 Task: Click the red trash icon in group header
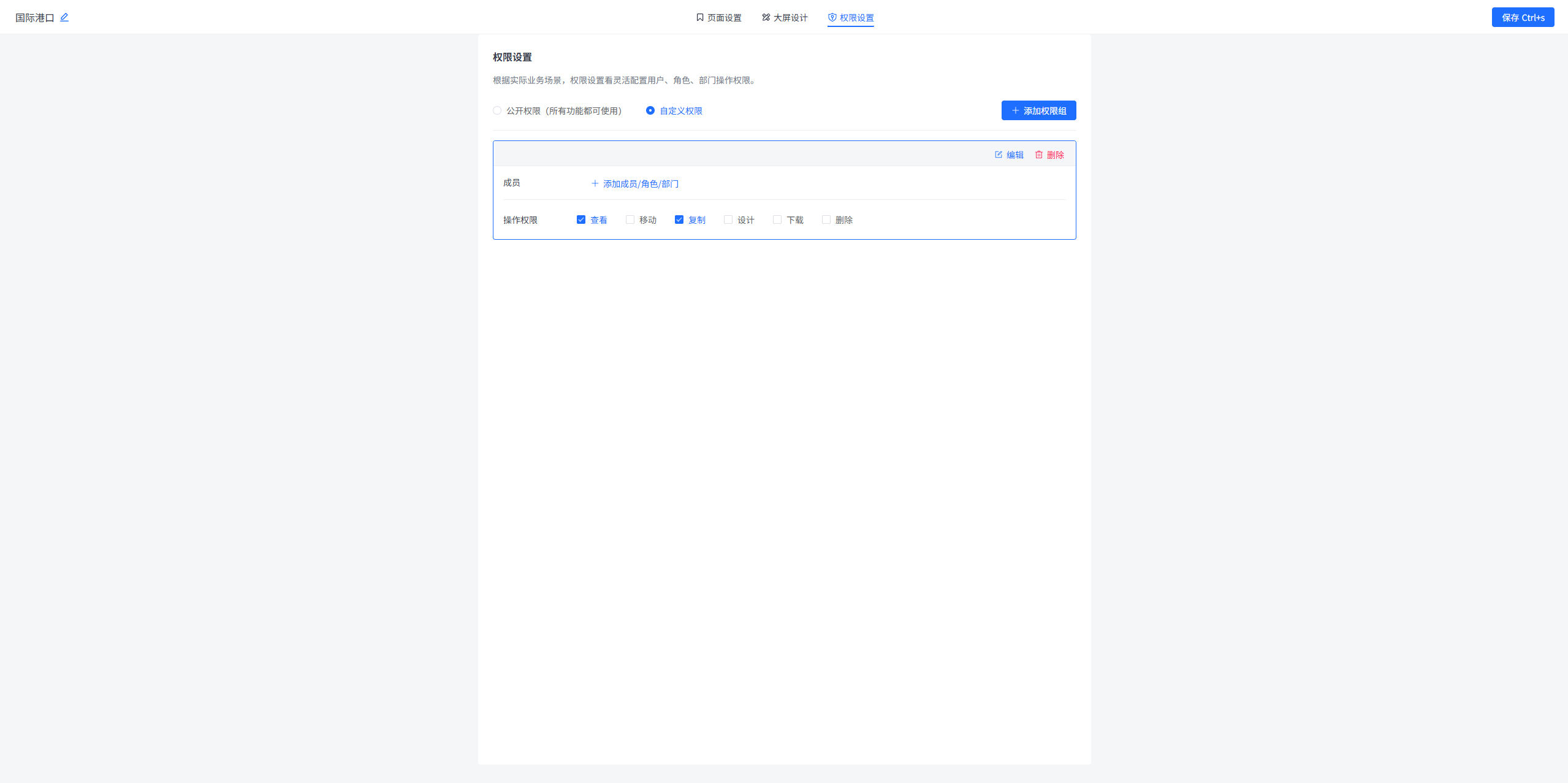tap(1038, 155)
